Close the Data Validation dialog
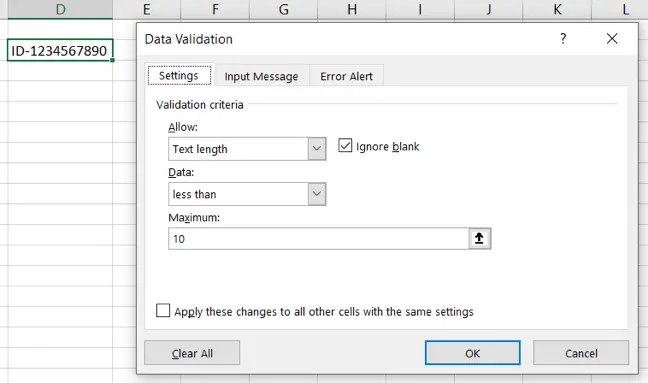Screen dimensions: 648x383 point(612,39)
